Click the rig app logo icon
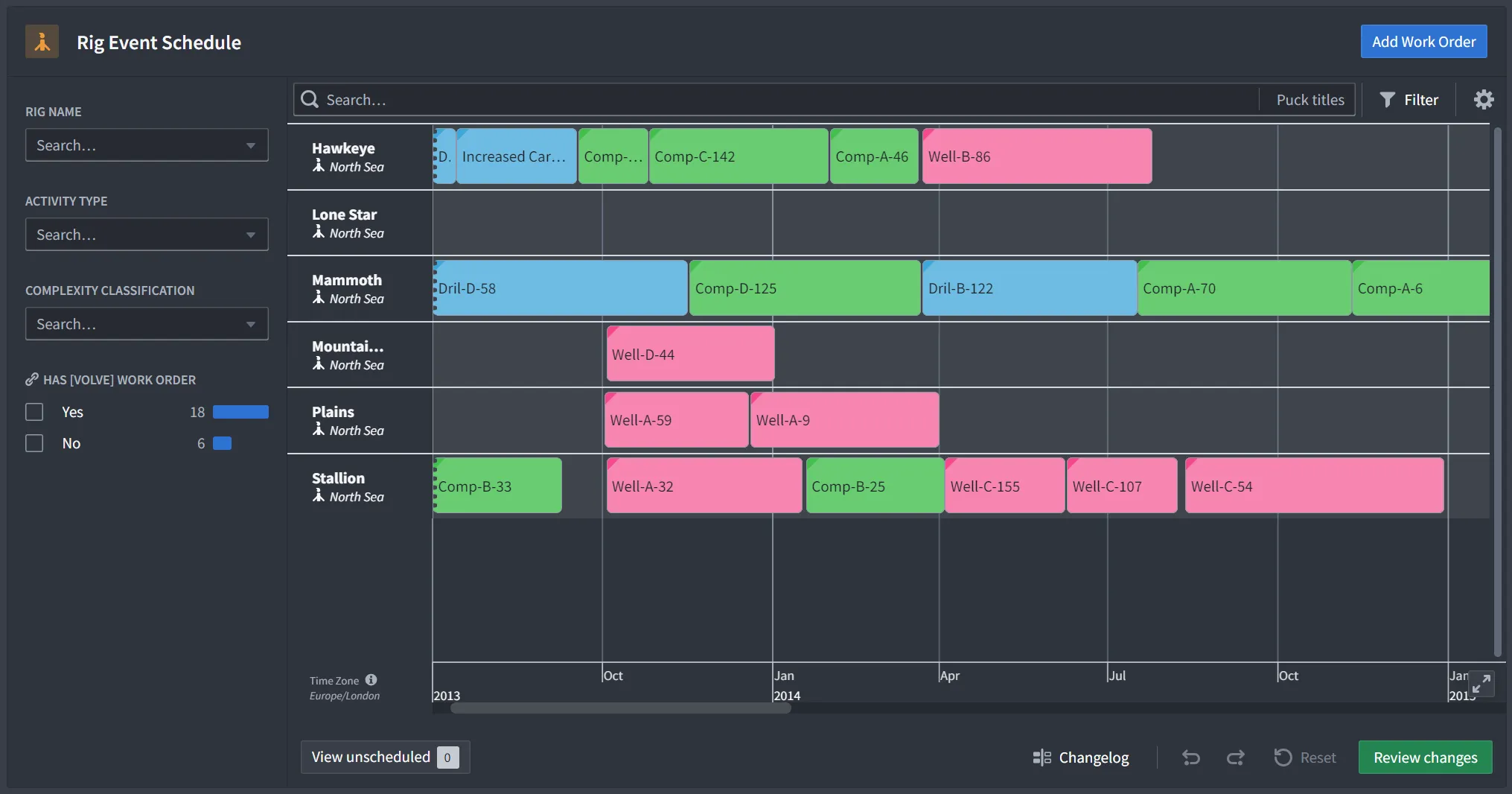 (42, 42)
